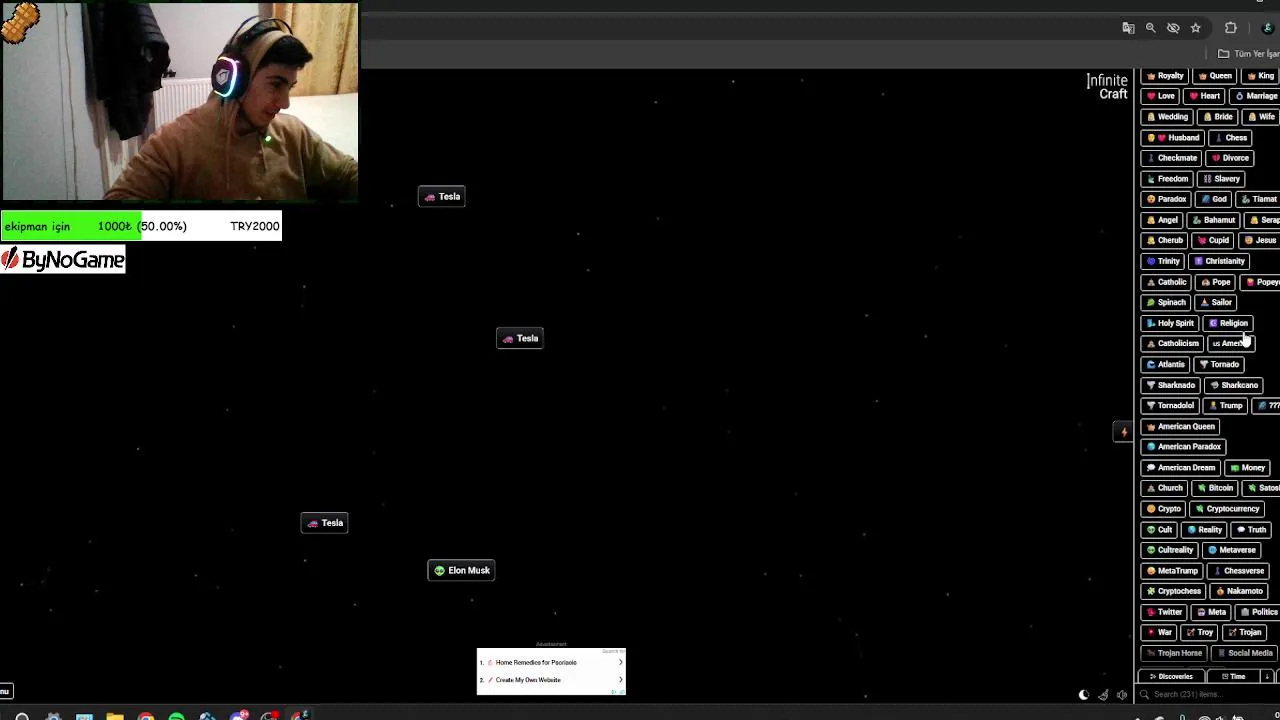Click the Chess item
This screenshot has width=1280, height=720.
[1230, 138]
